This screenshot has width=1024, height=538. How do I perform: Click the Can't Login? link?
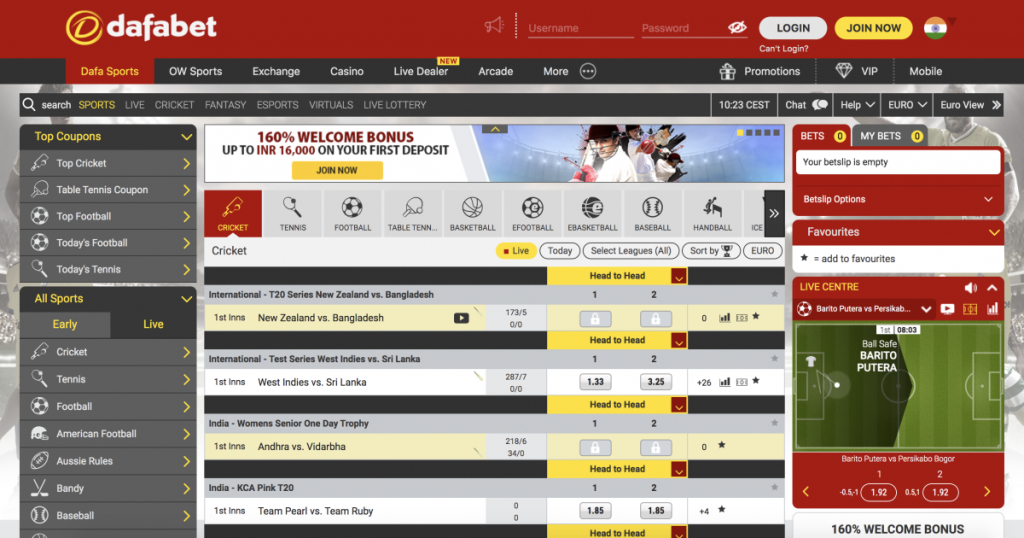(784, 49)
